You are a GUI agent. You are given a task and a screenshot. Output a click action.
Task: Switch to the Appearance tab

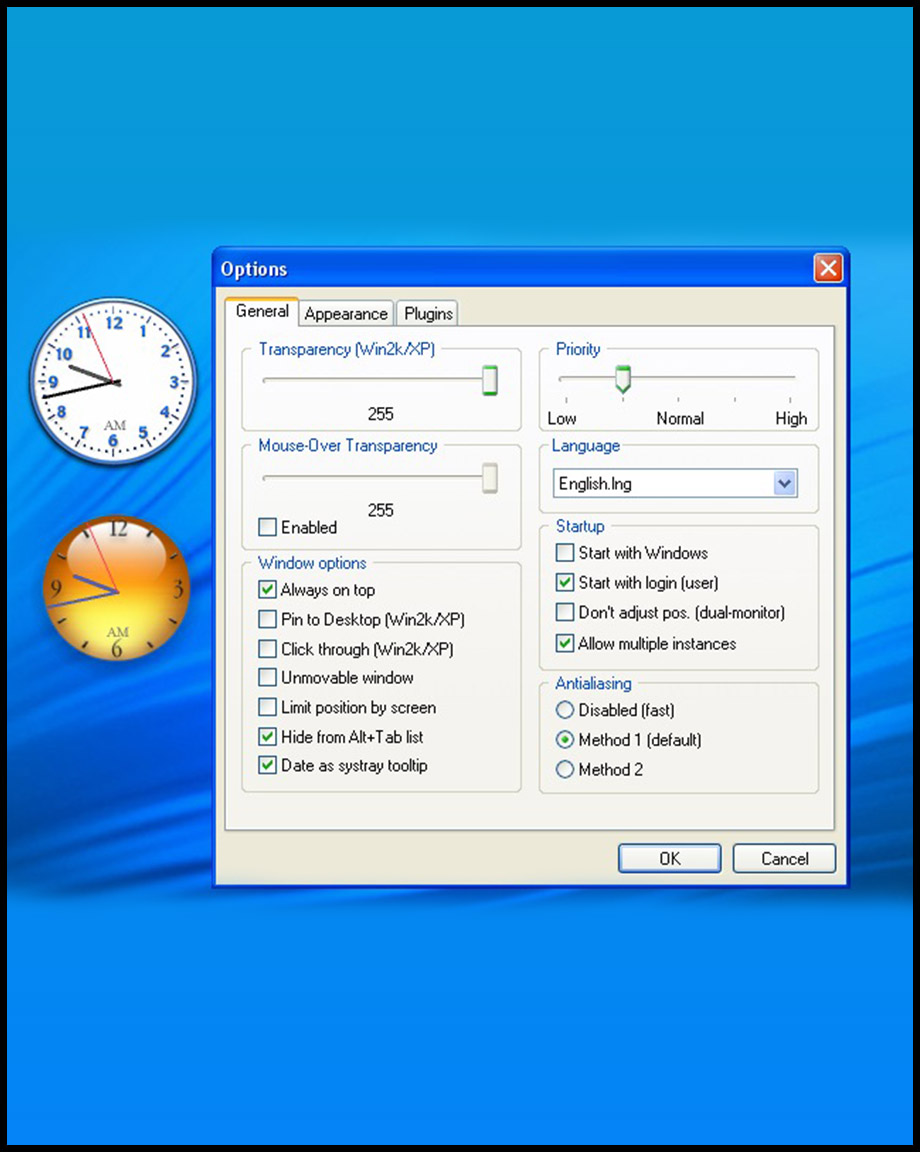345,314
